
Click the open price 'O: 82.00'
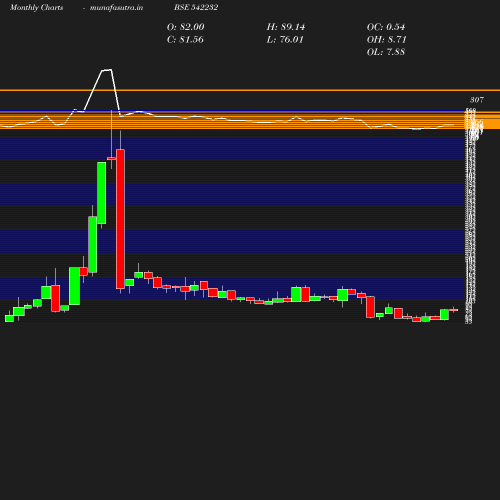[185, 27]
